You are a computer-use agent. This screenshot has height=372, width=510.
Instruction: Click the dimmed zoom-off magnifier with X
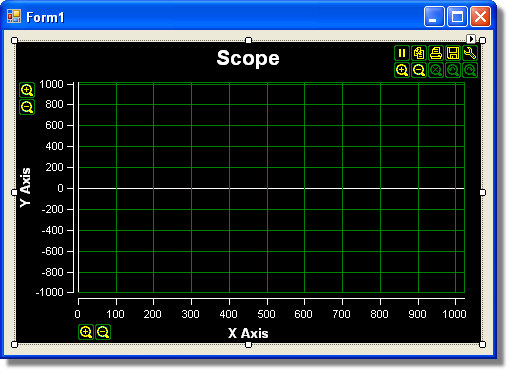[x=436, y=70]
